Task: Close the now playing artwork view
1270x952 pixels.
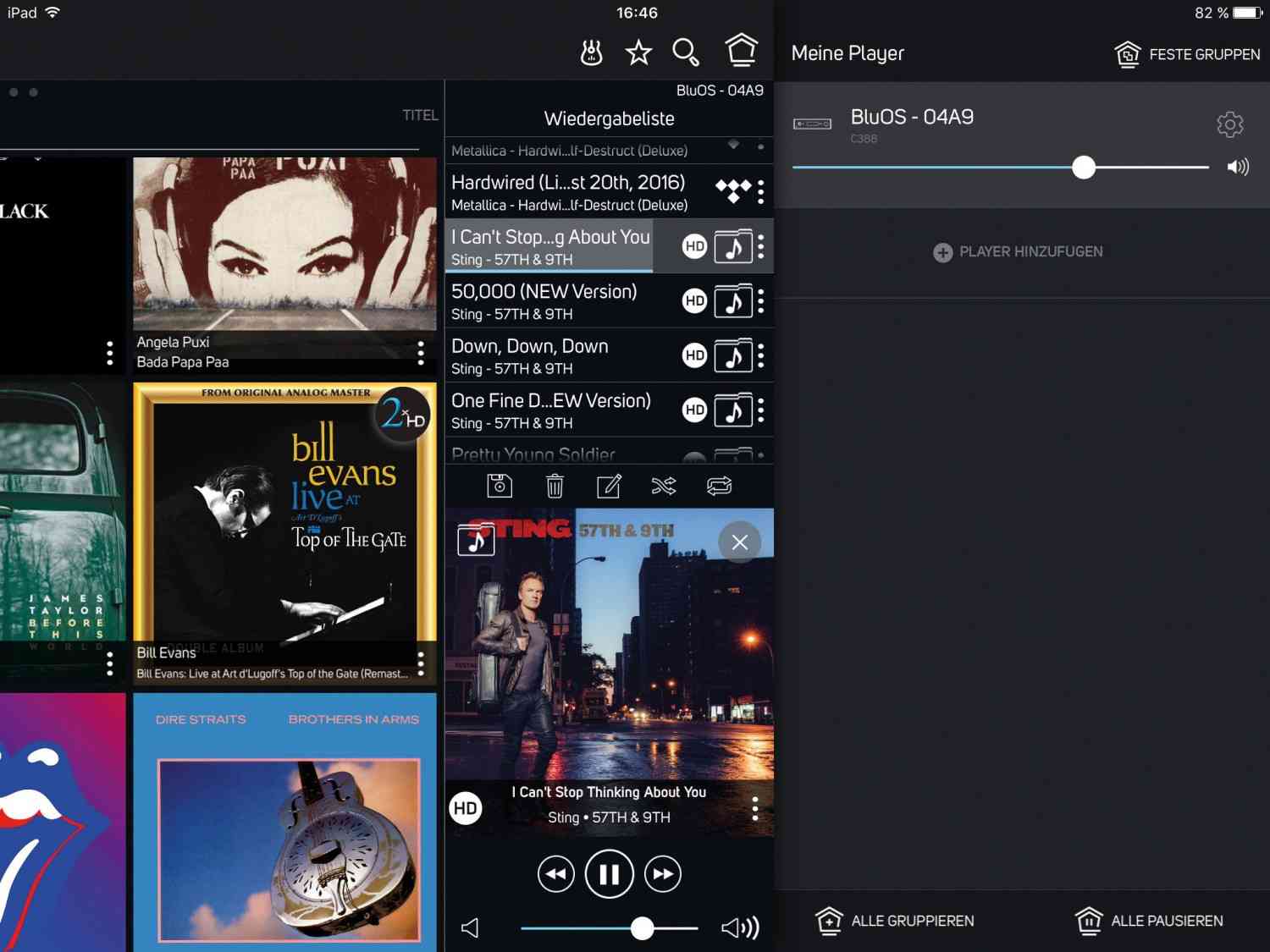Action: click(x=739, y=542)
